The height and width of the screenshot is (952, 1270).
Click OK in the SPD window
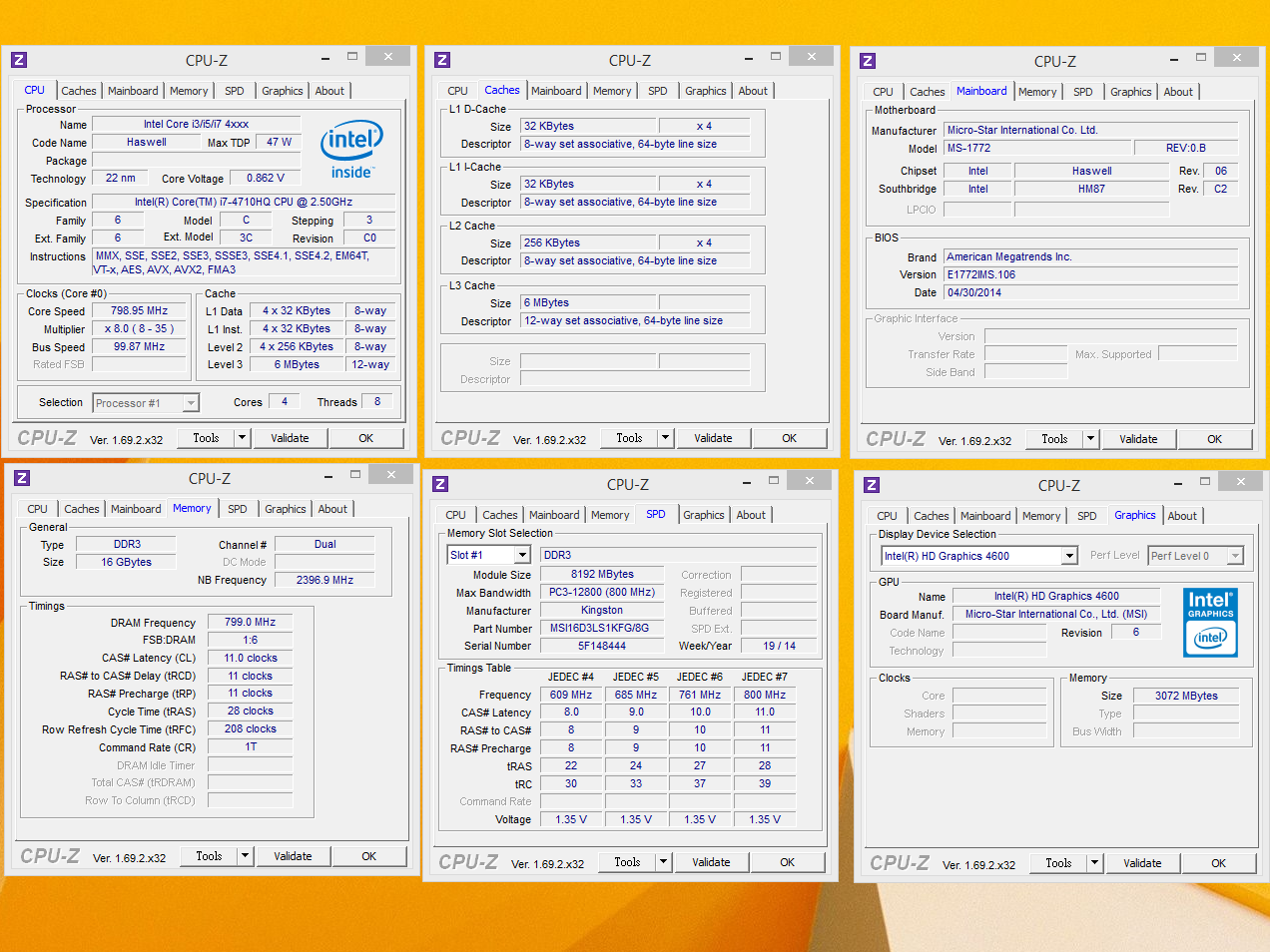click(x=787, y=862)
